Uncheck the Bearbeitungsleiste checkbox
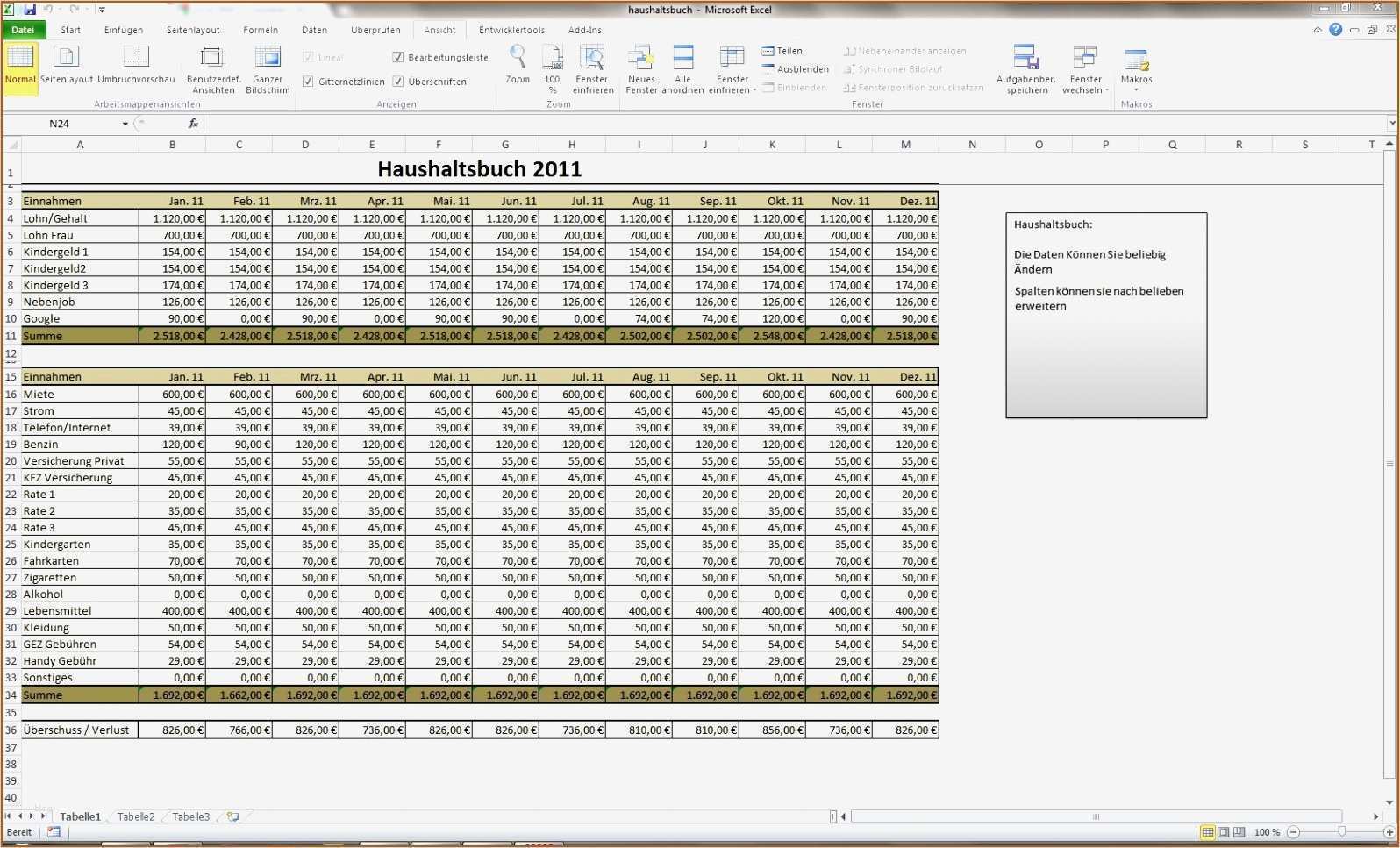1400x848 pixels. tap(398, 58)
